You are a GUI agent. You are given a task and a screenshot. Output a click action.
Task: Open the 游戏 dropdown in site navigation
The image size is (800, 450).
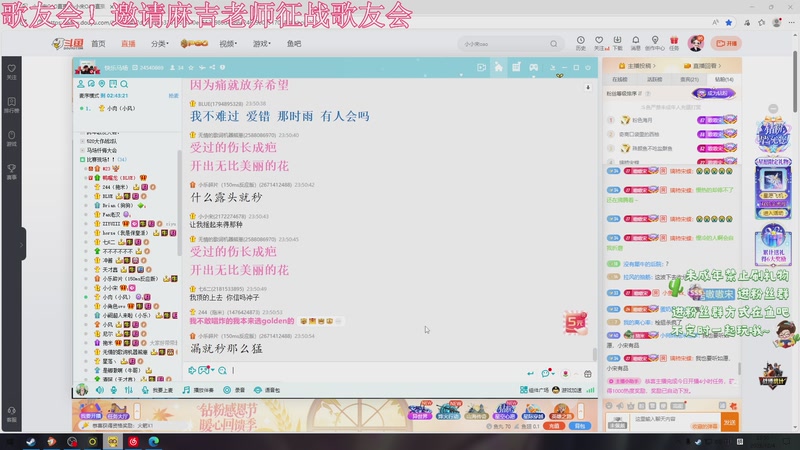261,44
